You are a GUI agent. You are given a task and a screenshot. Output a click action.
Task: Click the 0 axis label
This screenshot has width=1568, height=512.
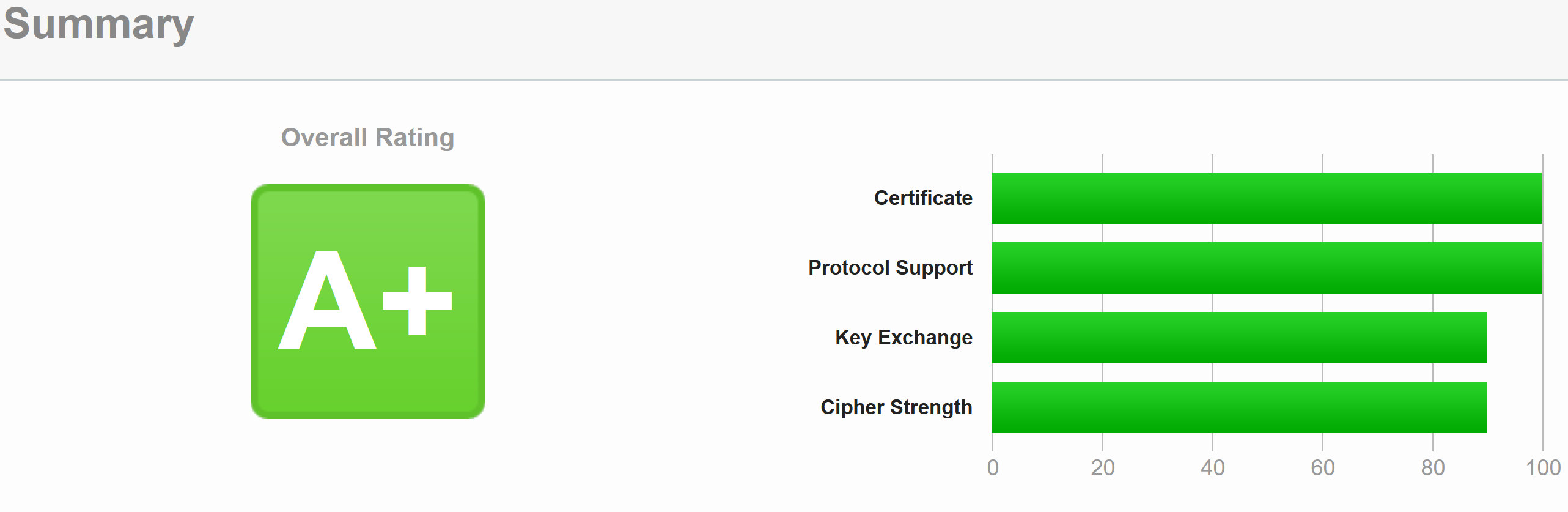tap(993, 468)
